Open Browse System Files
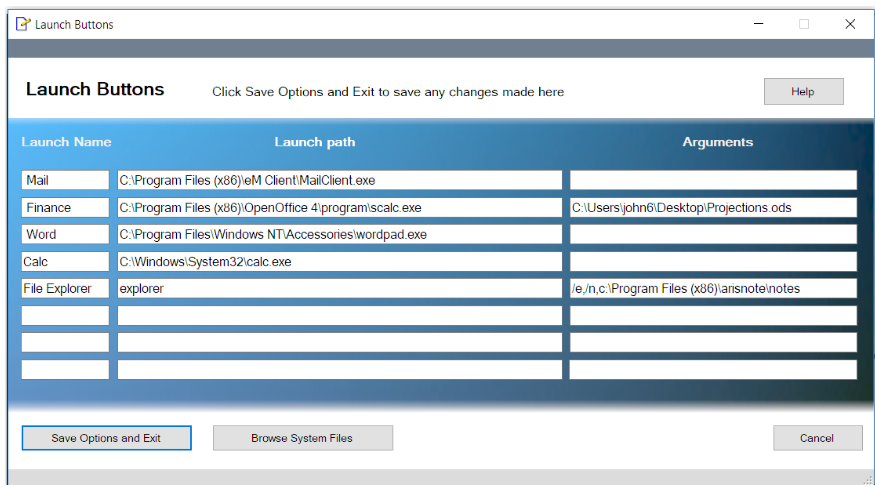Screen dimensions: 875x487 point(302,438)
